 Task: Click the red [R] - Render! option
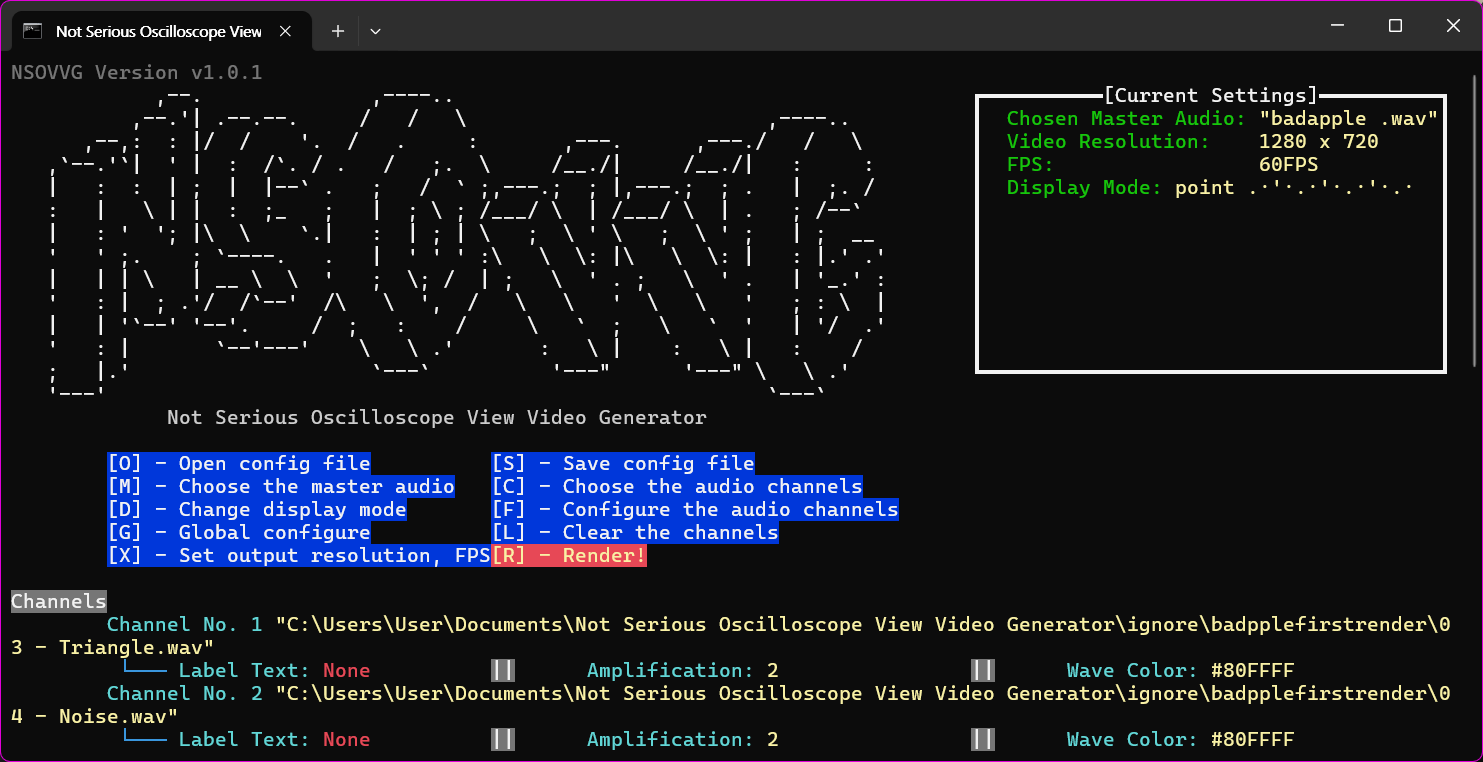pyautogui.click(x=569, y=556)
